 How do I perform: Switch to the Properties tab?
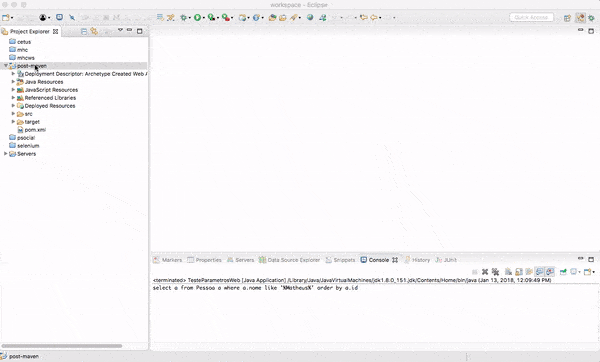[204, 260]
